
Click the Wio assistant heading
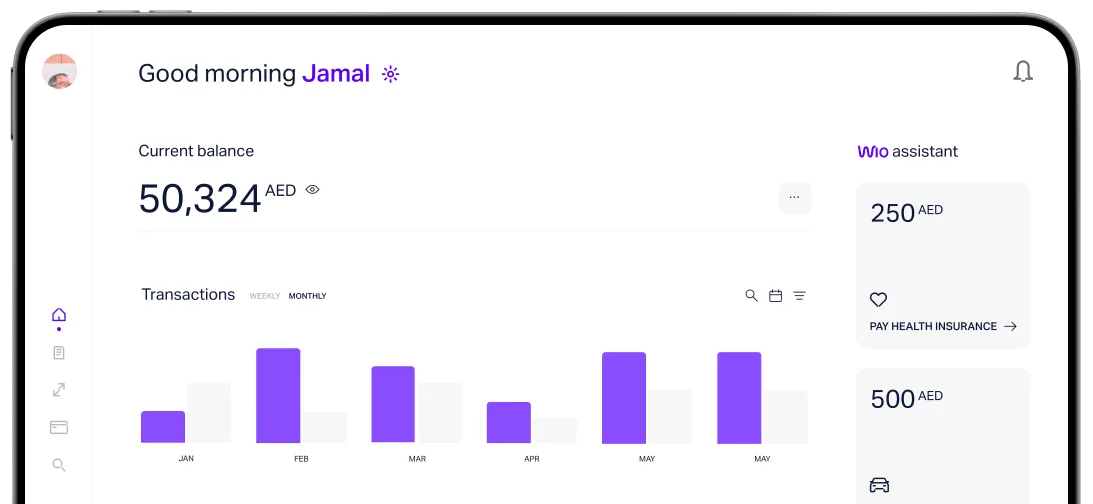[908, 151]
